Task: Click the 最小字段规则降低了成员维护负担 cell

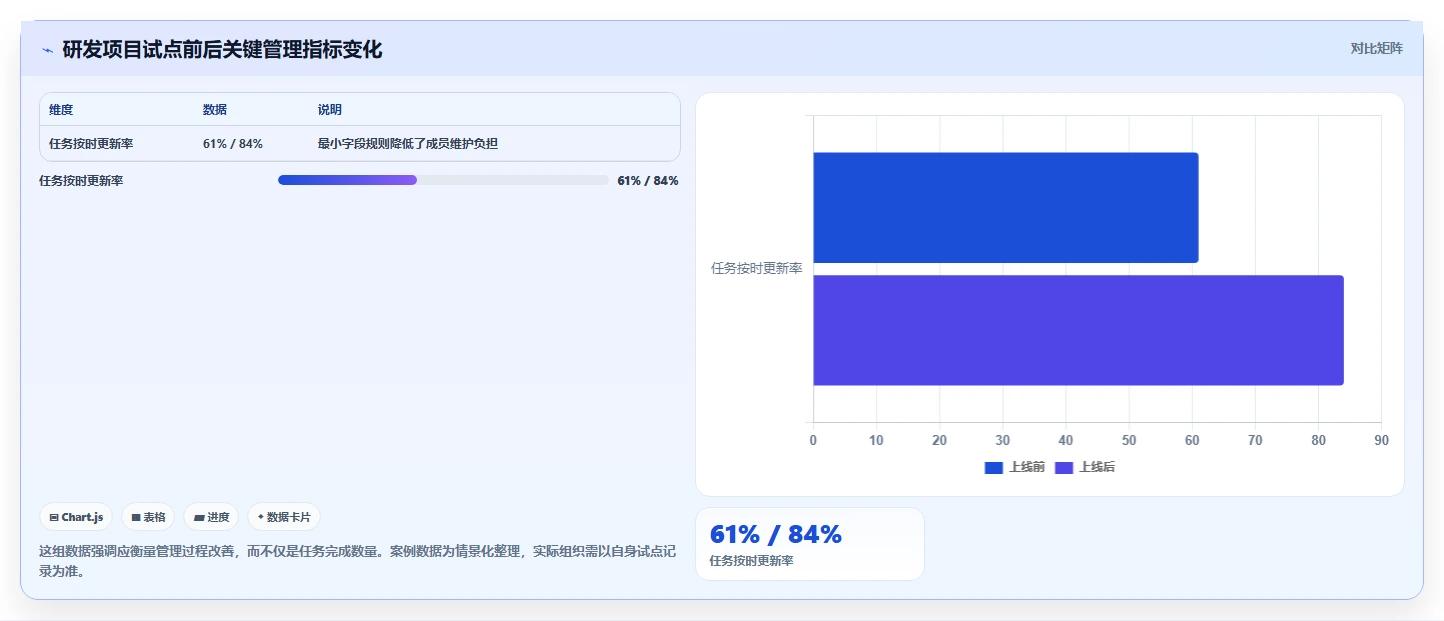Action: point(408,144)
